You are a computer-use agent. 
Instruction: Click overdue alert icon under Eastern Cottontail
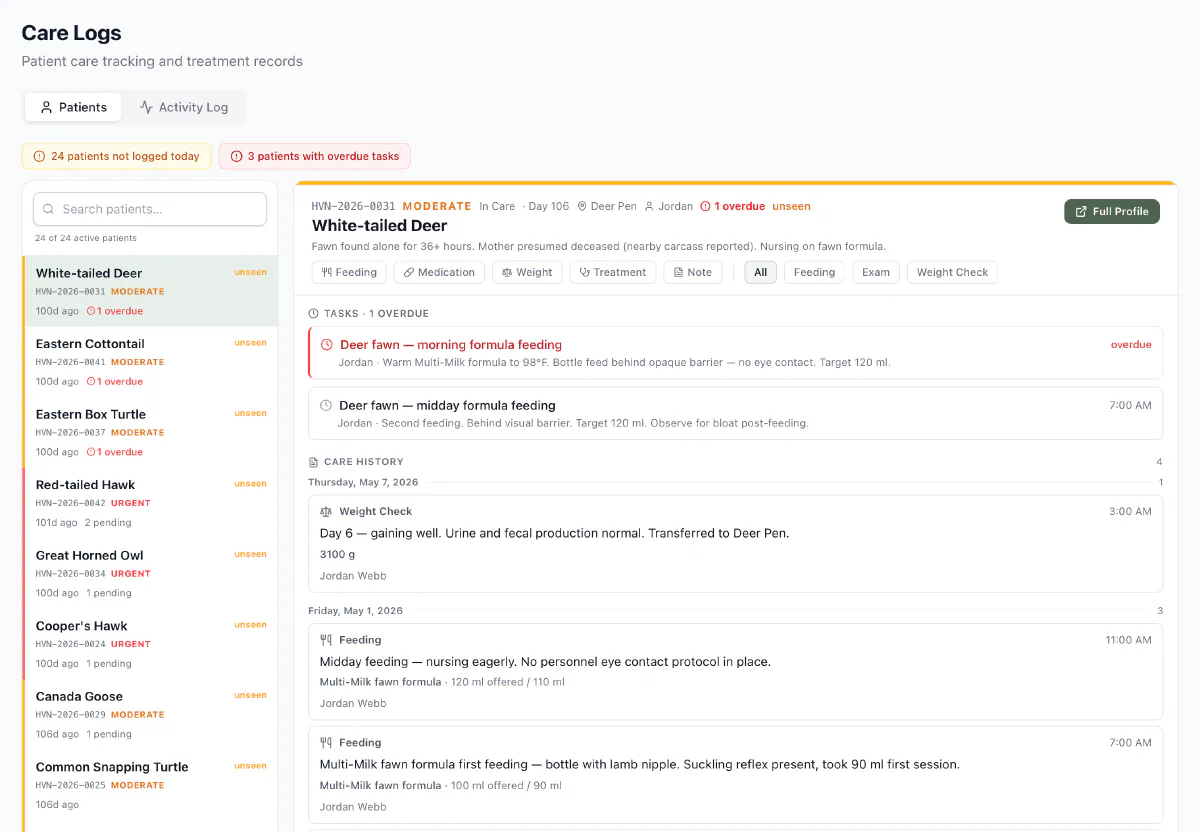click(91, 381)
